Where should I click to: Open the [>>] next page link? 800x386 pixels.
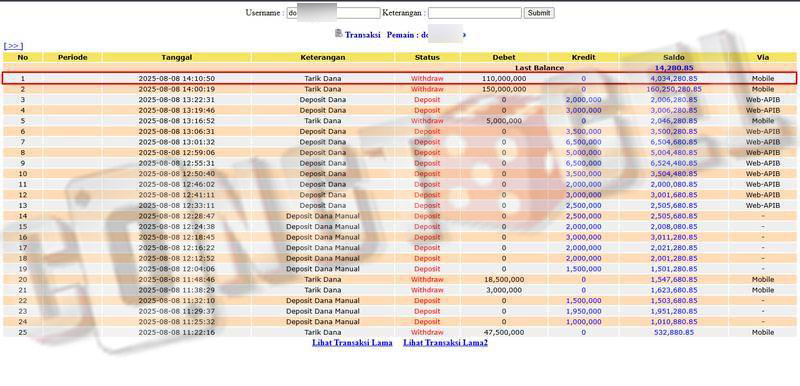pyautogui.click(x=13, y=46)
